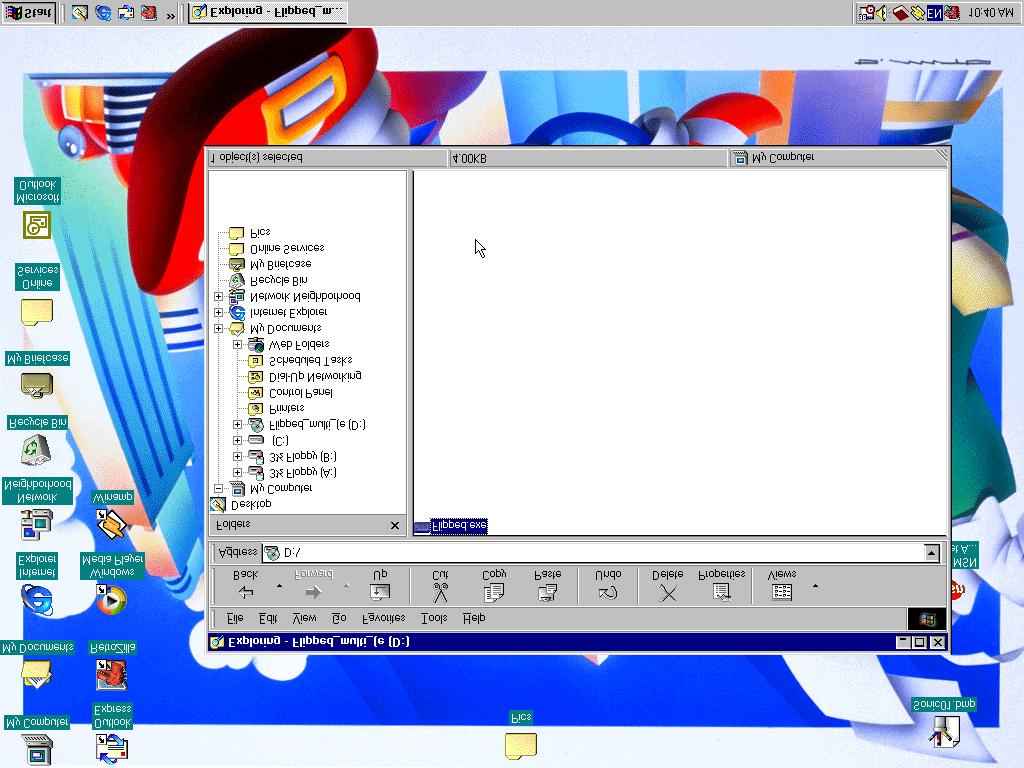The width and height of the screenshot is (1024, 768).
Task: Go up one level with Up button
Action: pyautogui.click(x=380, y=591)
